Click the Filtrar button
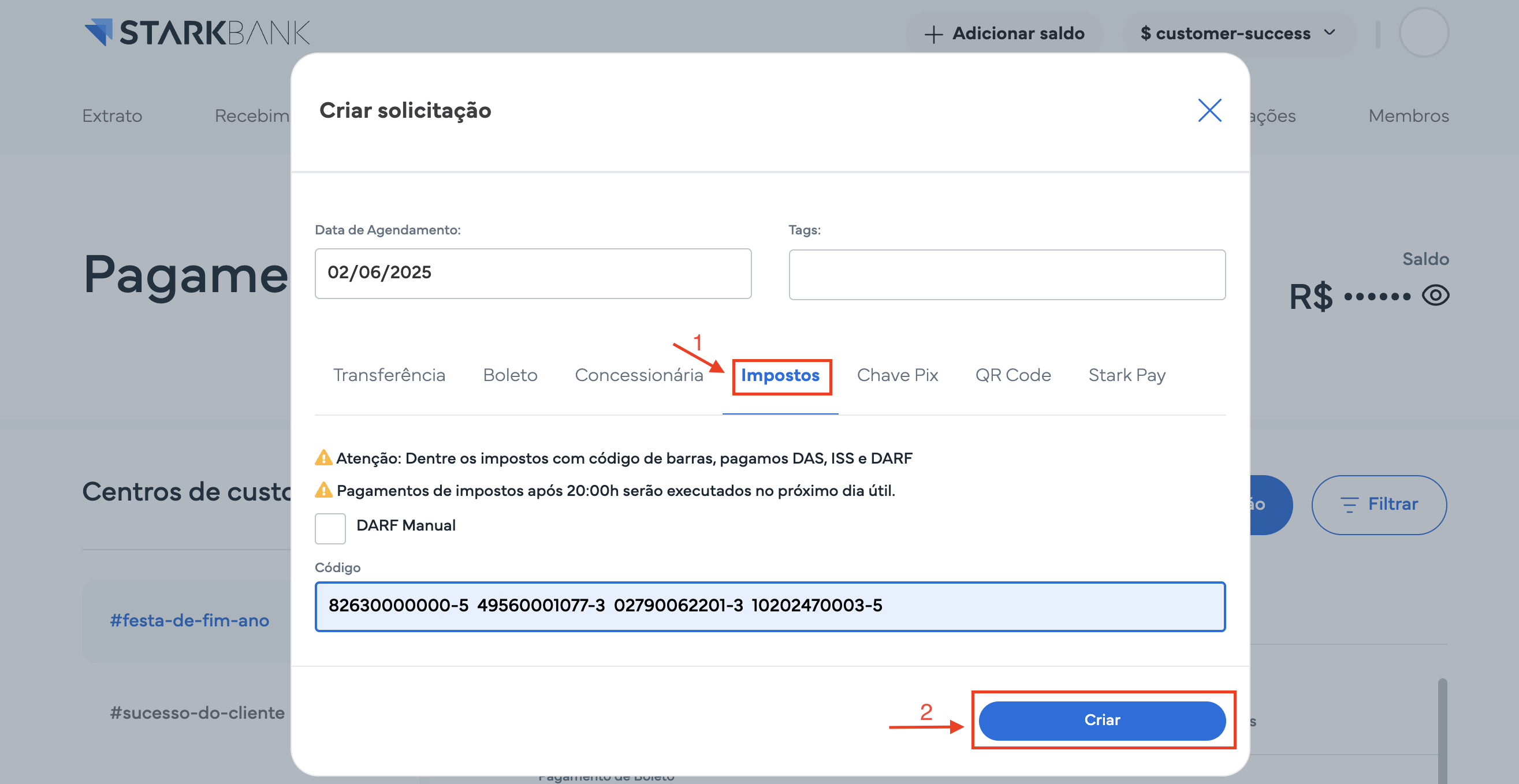 [x=1379, y=505]
